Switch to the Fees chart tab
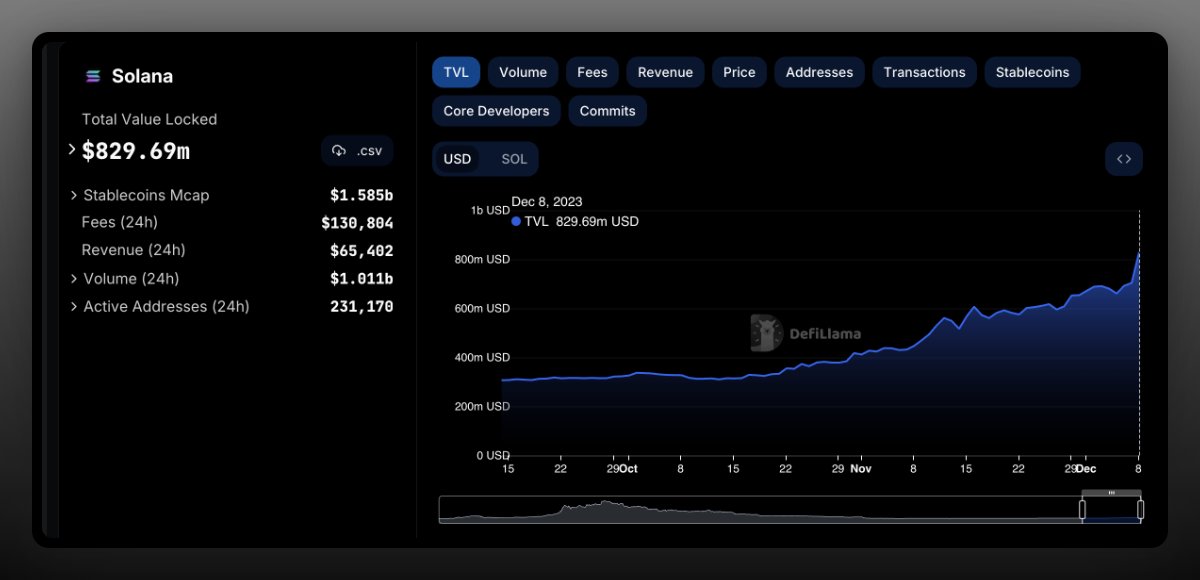The image size is (1200, 580). (592, 72)
